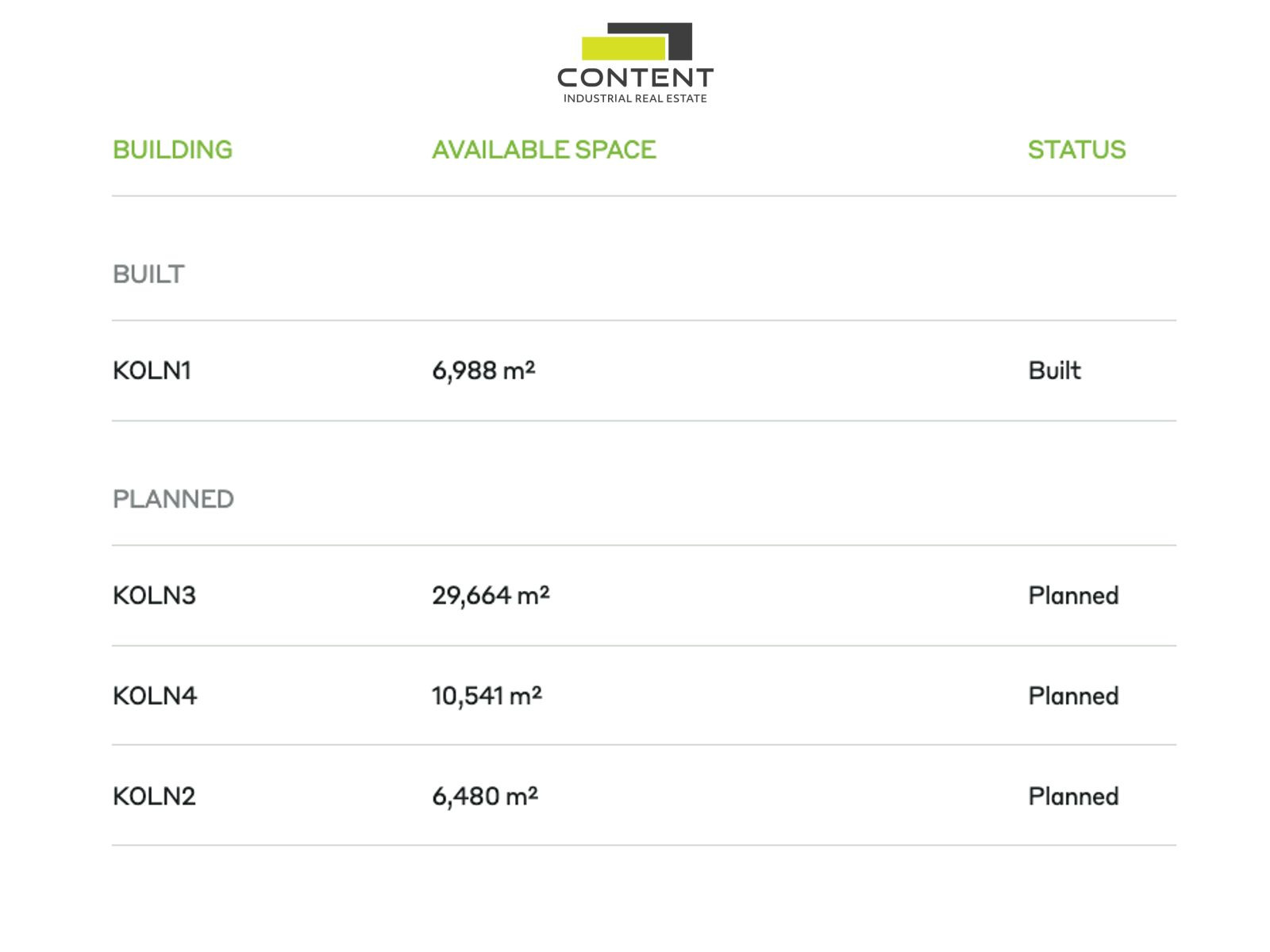Click the 6,480 m² space value
Screen dimensions: 1270x952
click(485, 797)
